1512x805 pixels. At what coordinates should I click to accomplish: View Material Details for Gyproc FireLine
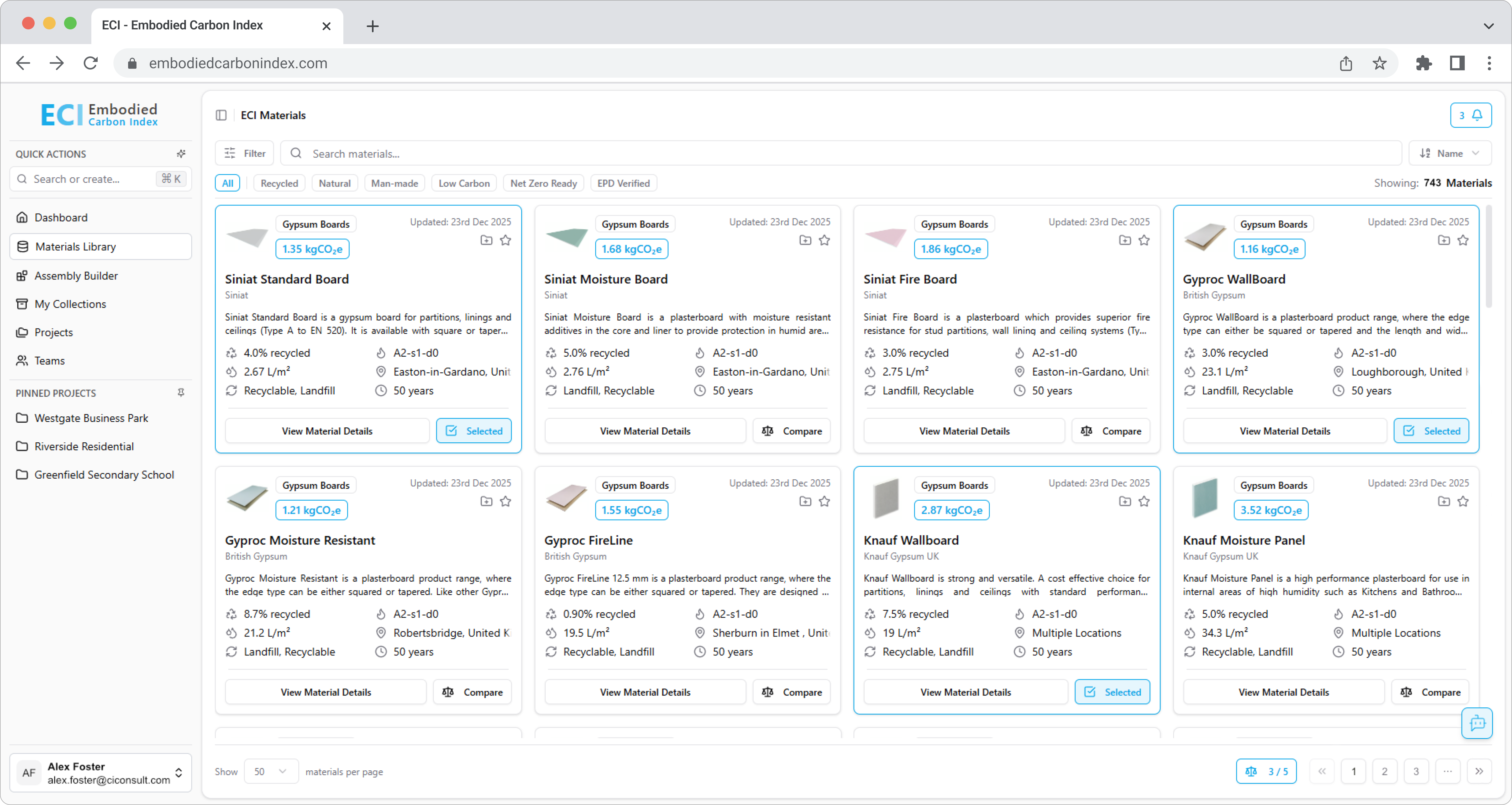pos(645,692)
